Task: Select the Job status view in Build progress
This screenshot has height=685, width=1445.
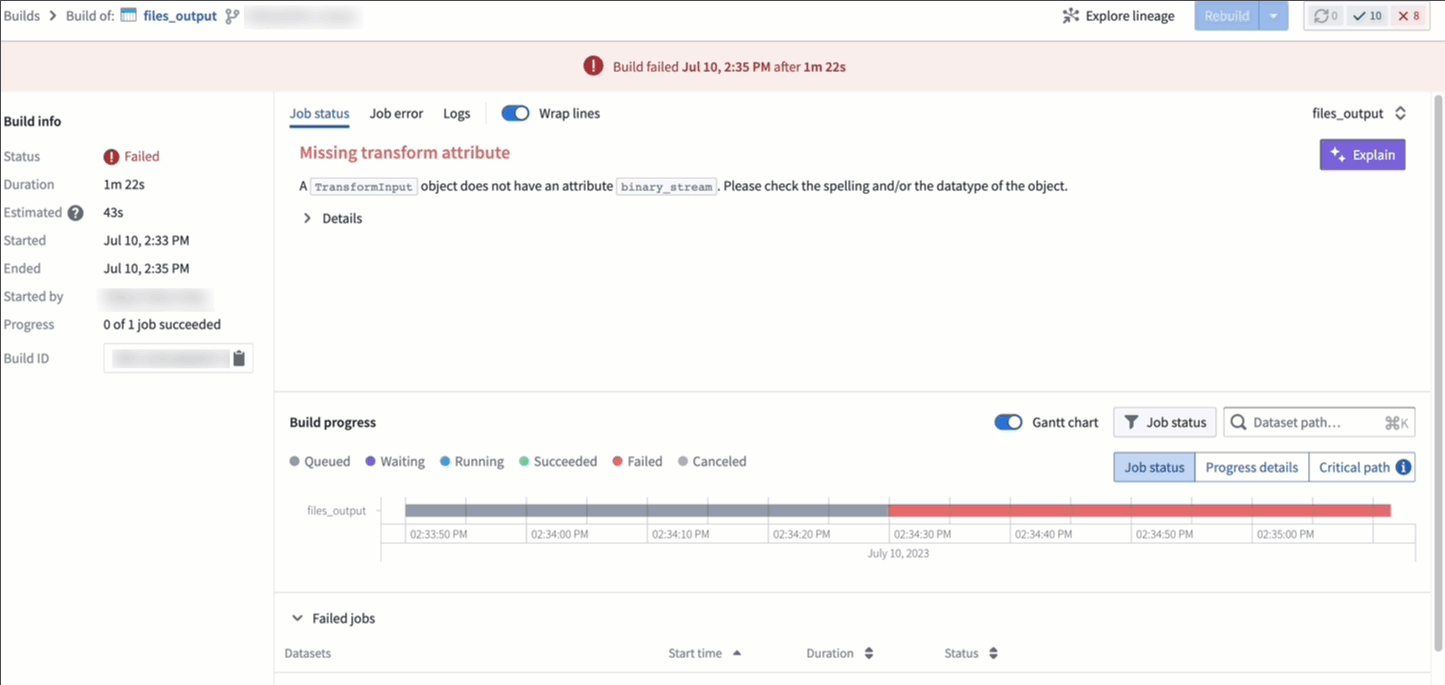Action: coord(1154,467)
